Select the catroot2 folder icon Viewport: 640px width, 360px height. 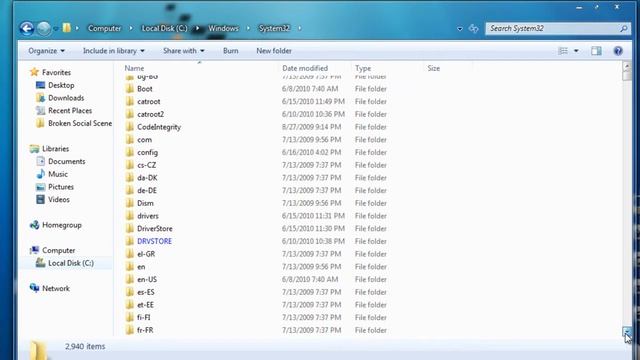(130, 113)
